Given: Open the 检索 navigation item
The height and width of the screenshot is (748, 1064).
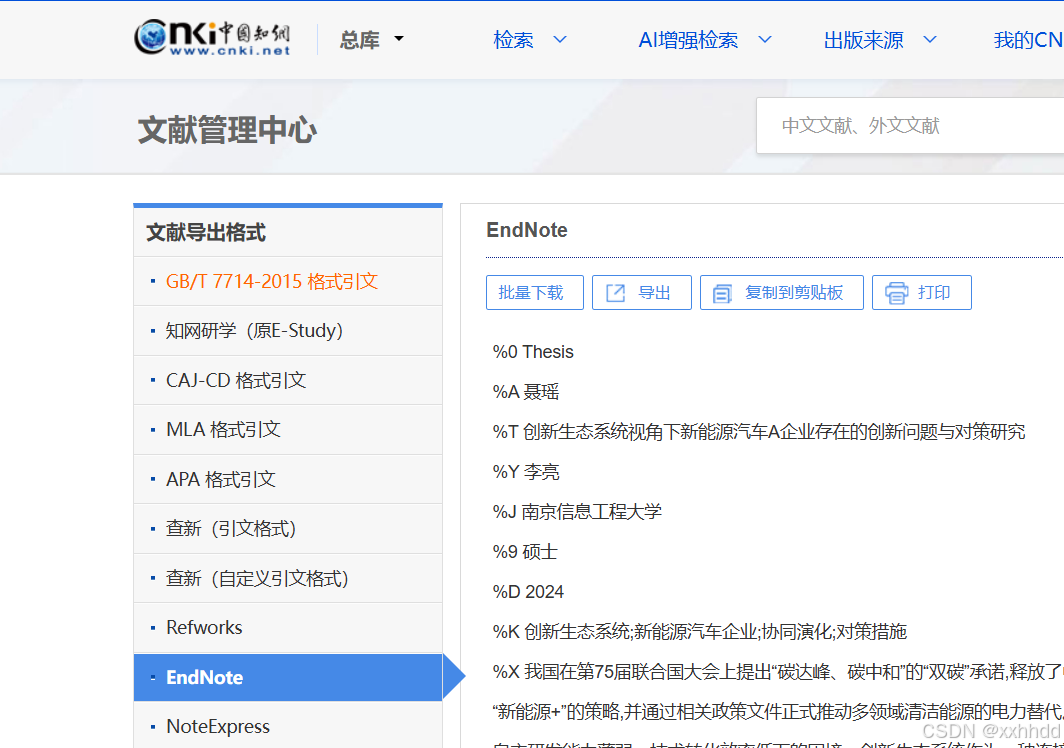Looking at the screenshot, I should [x=514, y=40].
